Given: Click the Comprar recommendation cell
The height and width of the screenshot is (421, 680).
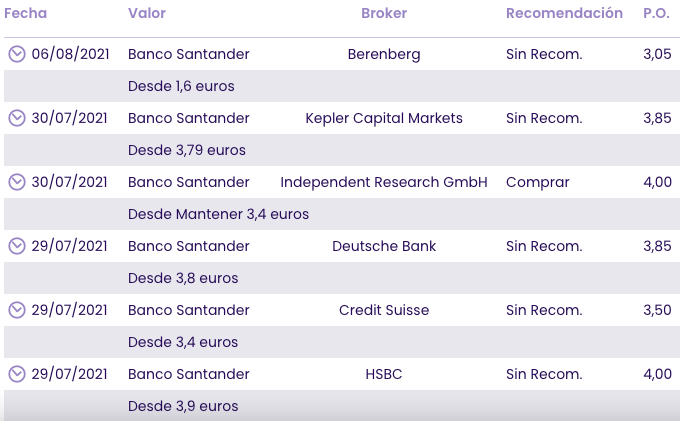Looking at the screenshot, I should [538, 182].
